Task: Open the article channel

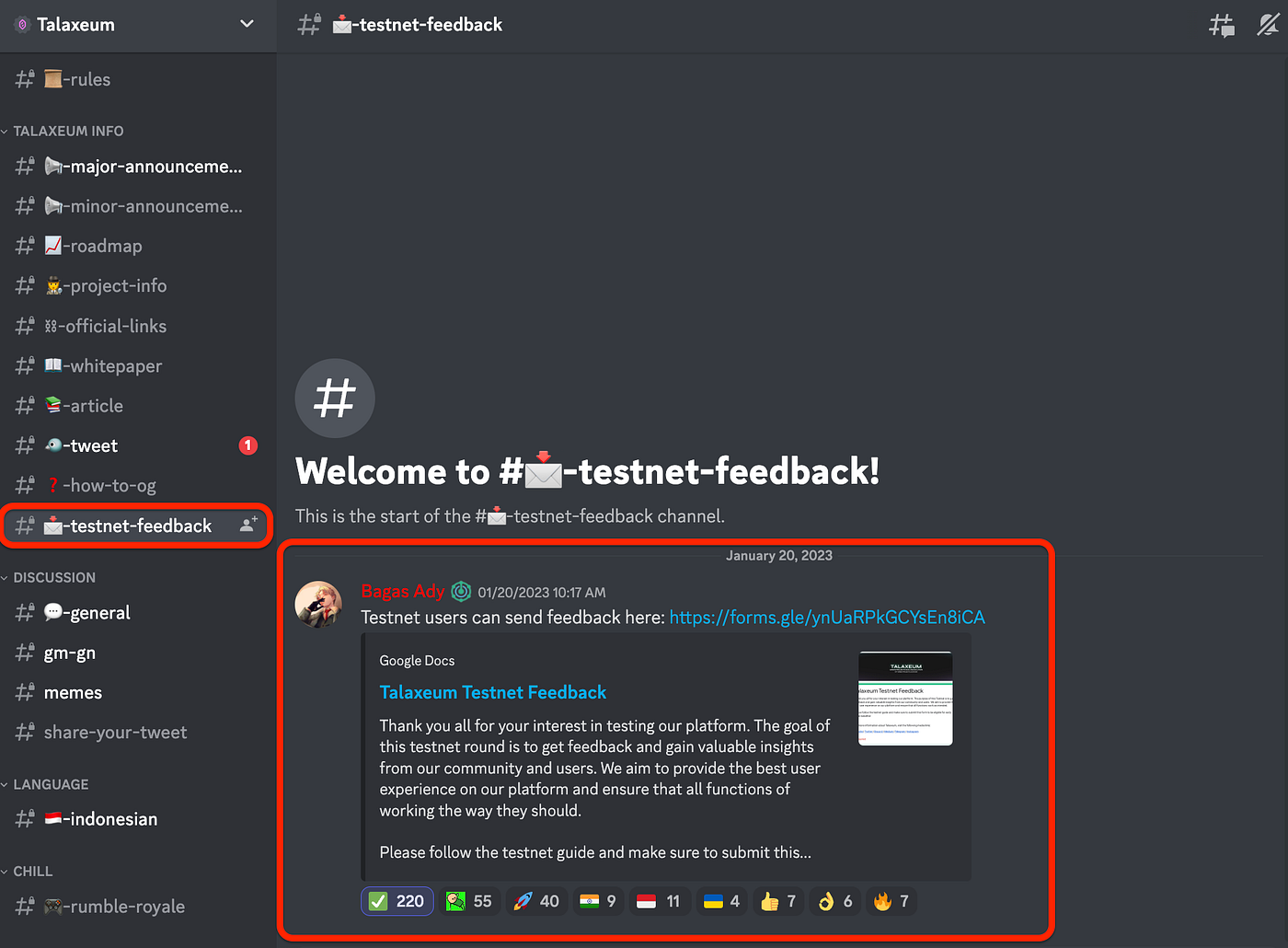Action: tap(138, 405)
